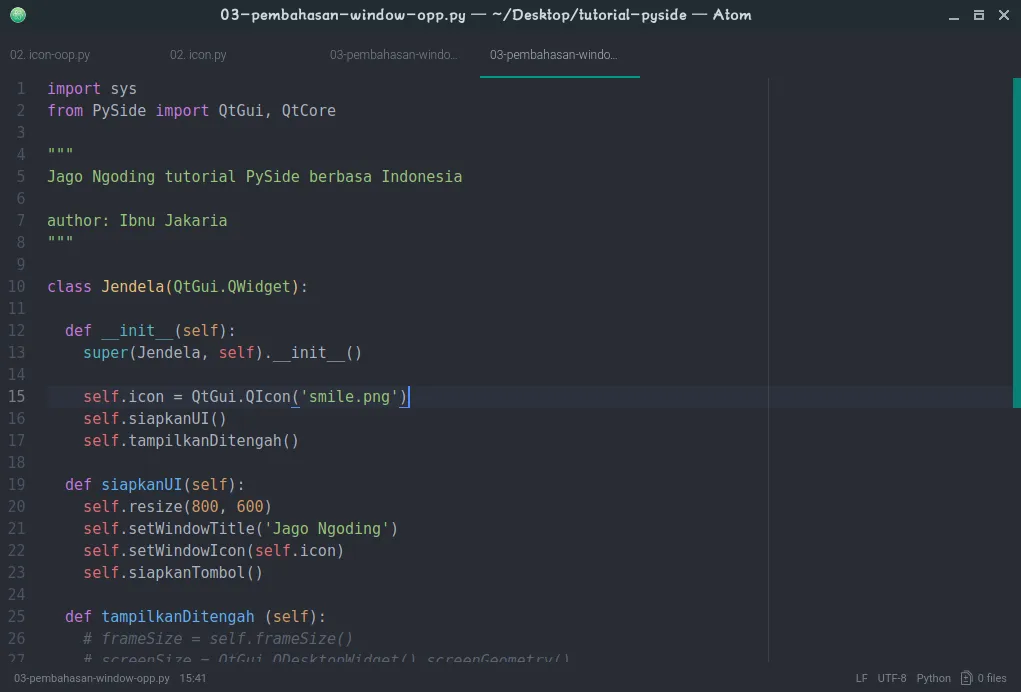Click the restore window button in title bar
Viewport: 1021px width, 692px height.
[978, 15]
